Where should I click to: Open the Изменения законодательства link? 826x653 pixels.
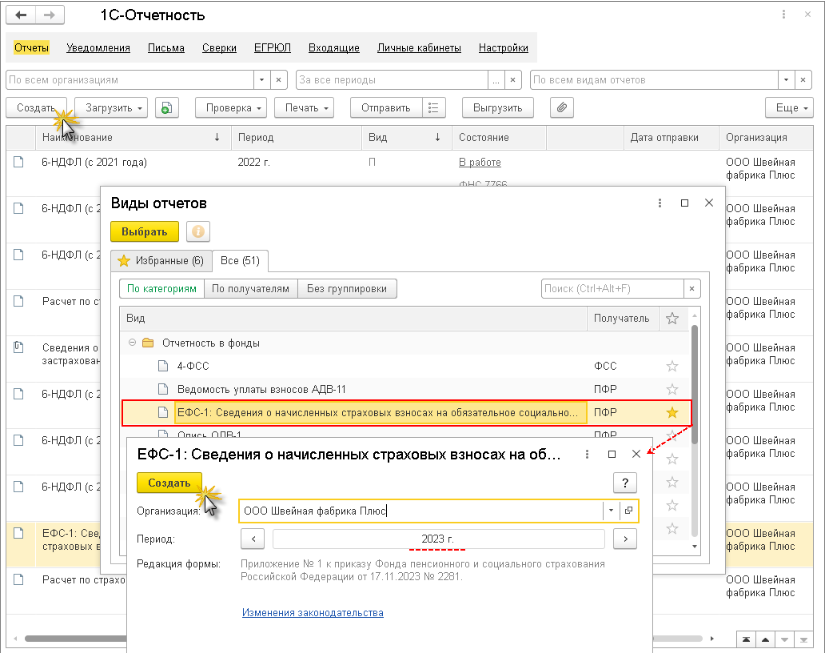[313, 612]
